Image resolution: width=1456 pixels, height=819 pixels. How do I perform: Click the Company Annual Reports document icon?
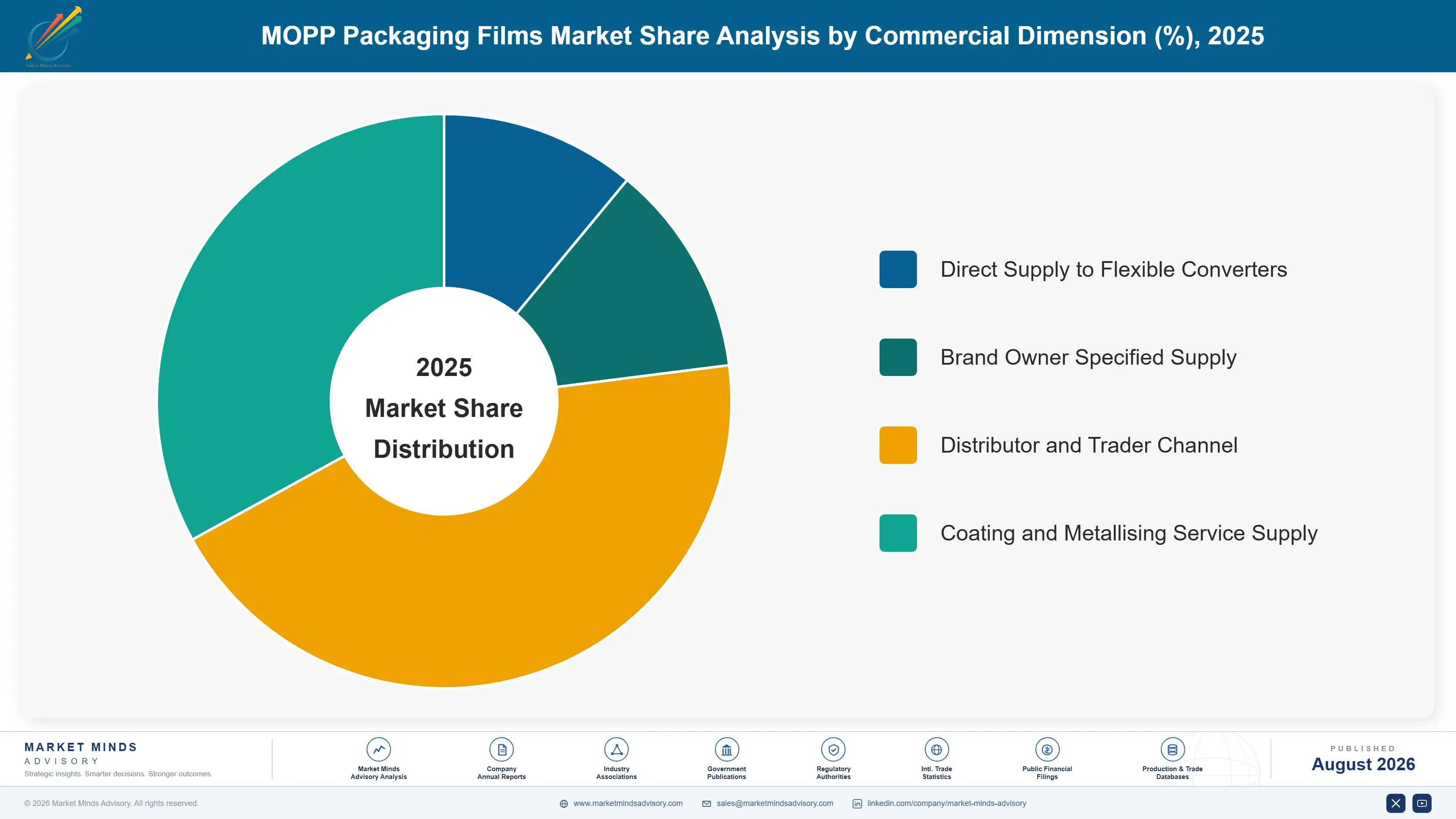pos(501,749)
